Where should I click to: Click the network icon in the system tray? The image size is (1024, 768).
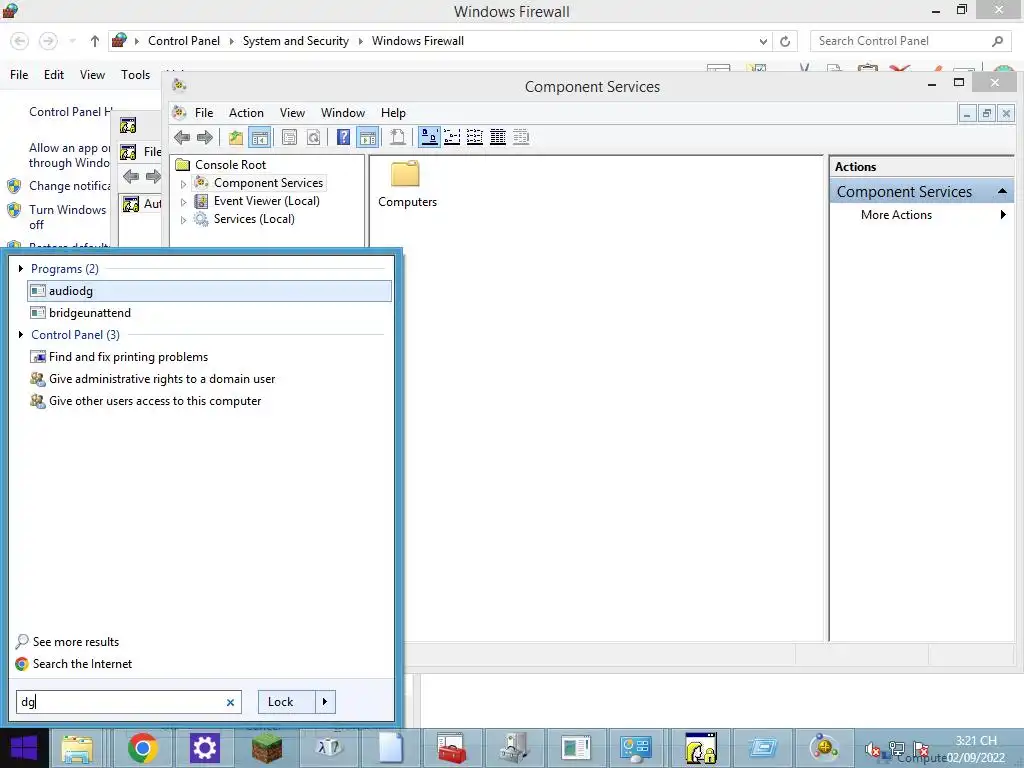[897, 750]
